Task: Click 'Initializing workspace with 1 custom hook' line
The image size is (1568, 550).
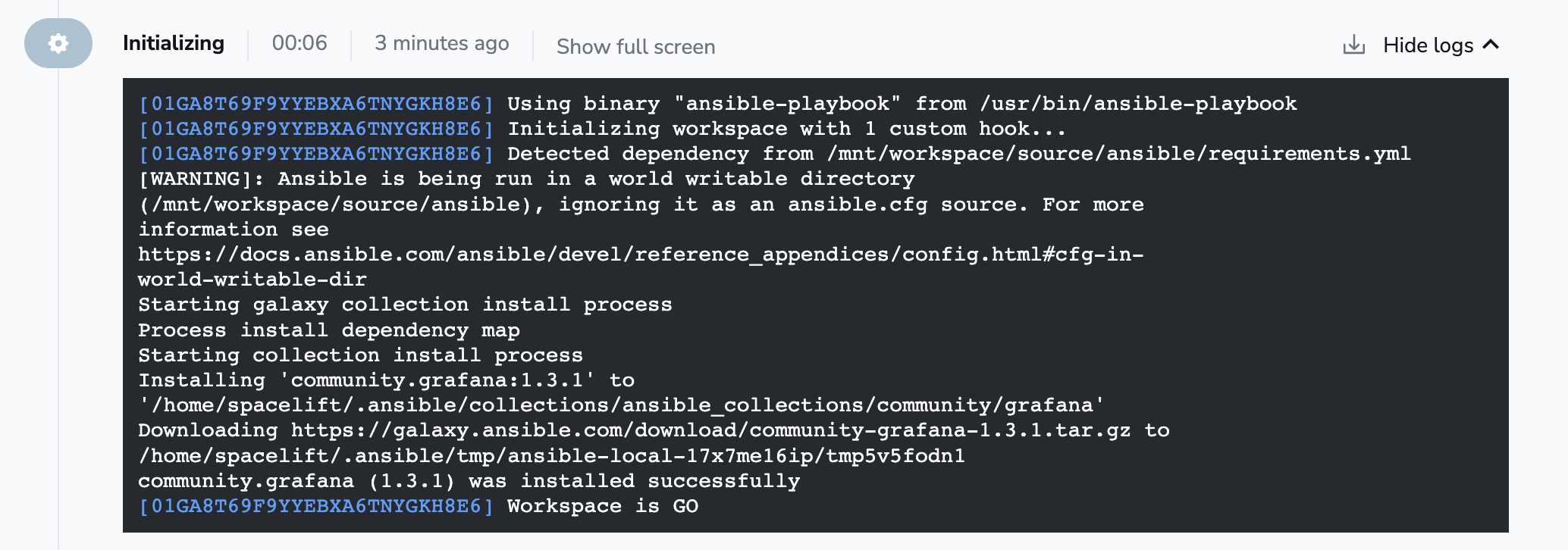Action: 786,129
